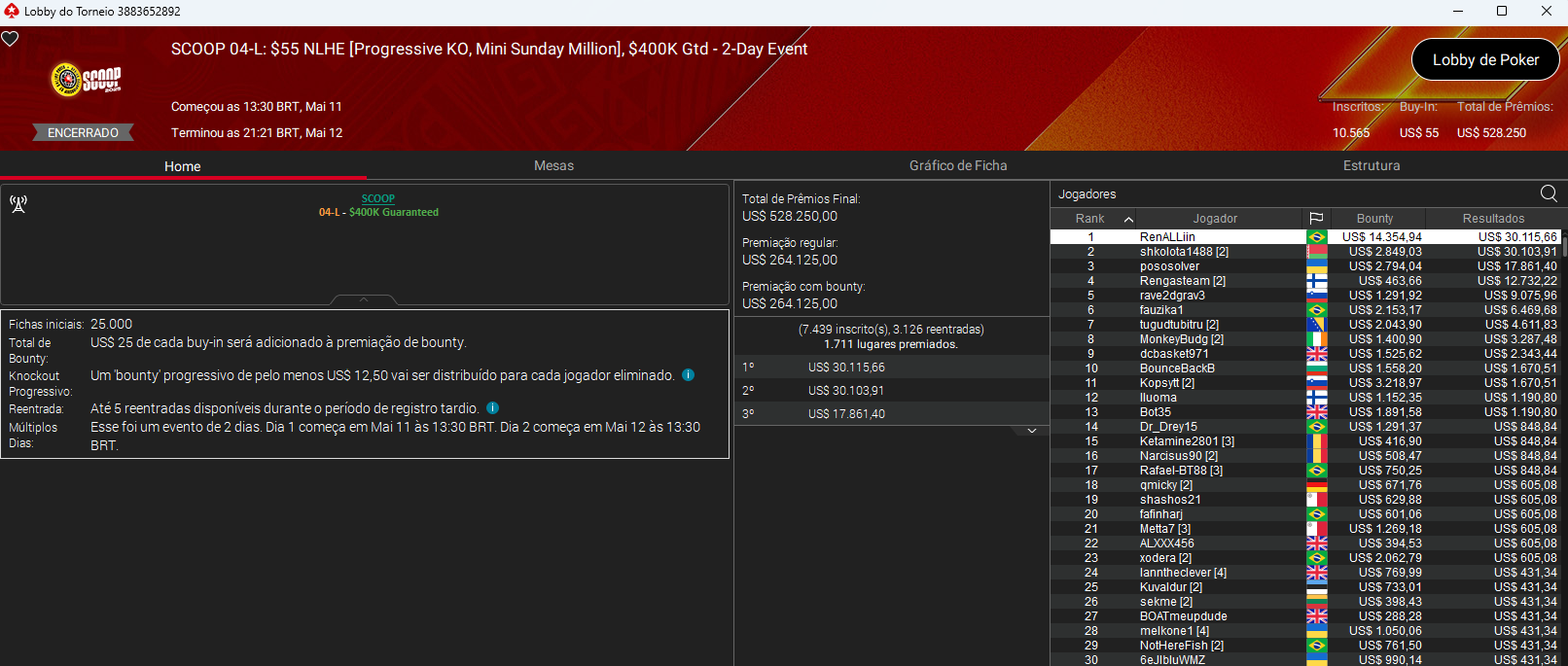Click the SCOOP tournament logo
Screen dimensions: 1568x666
pos(86,80)
